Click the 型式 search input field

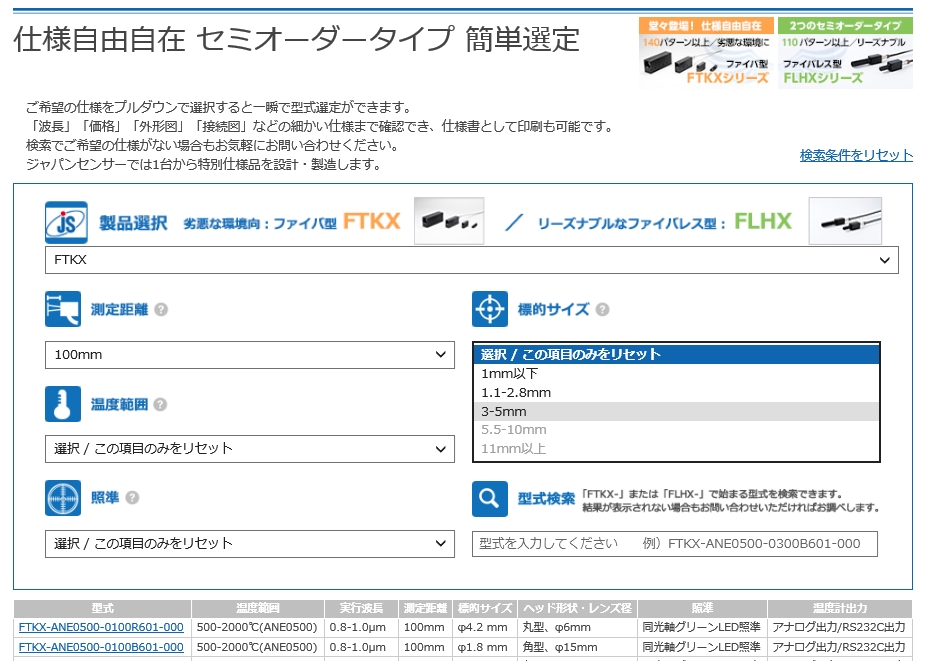pyautogui.click(x=674, y=544)
